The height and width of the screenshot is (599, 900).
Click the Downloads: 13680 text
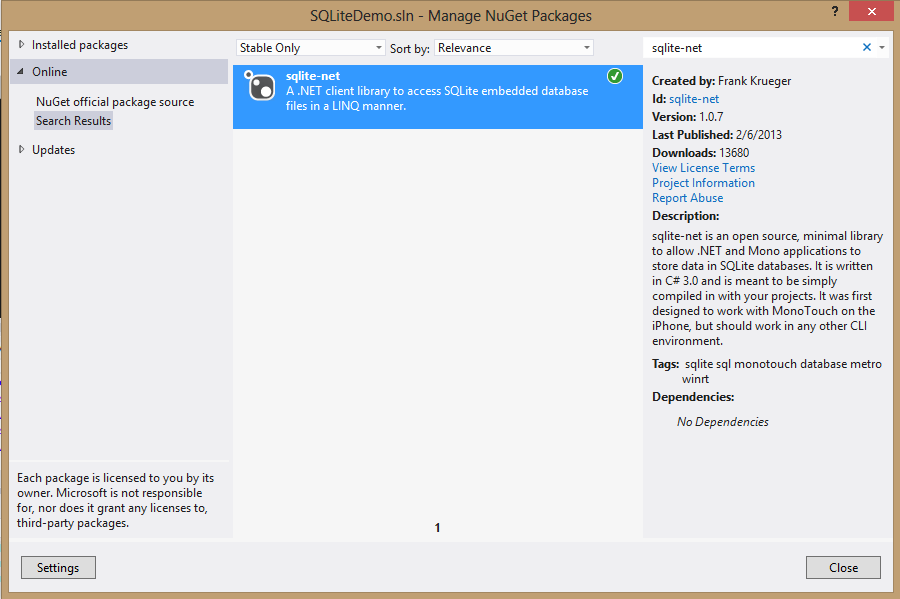click(x=700, y=153)
